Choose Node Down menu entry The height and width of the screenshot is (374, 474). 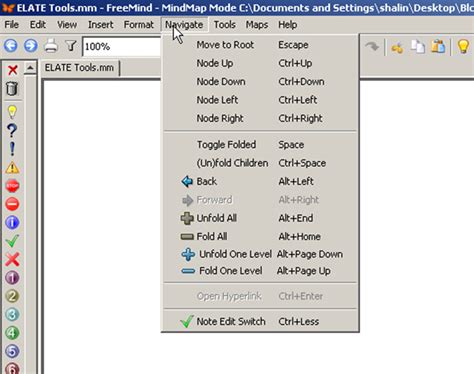tap(260, 82)
